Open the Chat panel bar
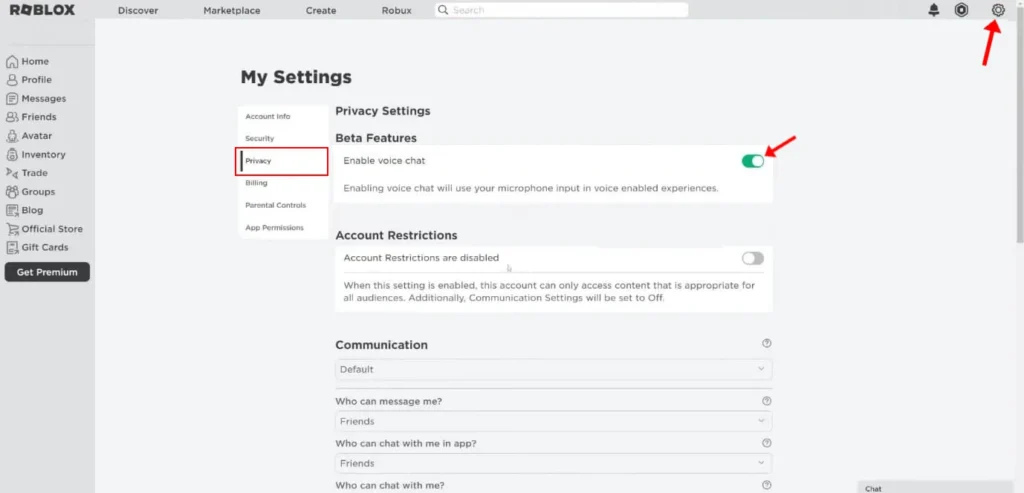 938,488
